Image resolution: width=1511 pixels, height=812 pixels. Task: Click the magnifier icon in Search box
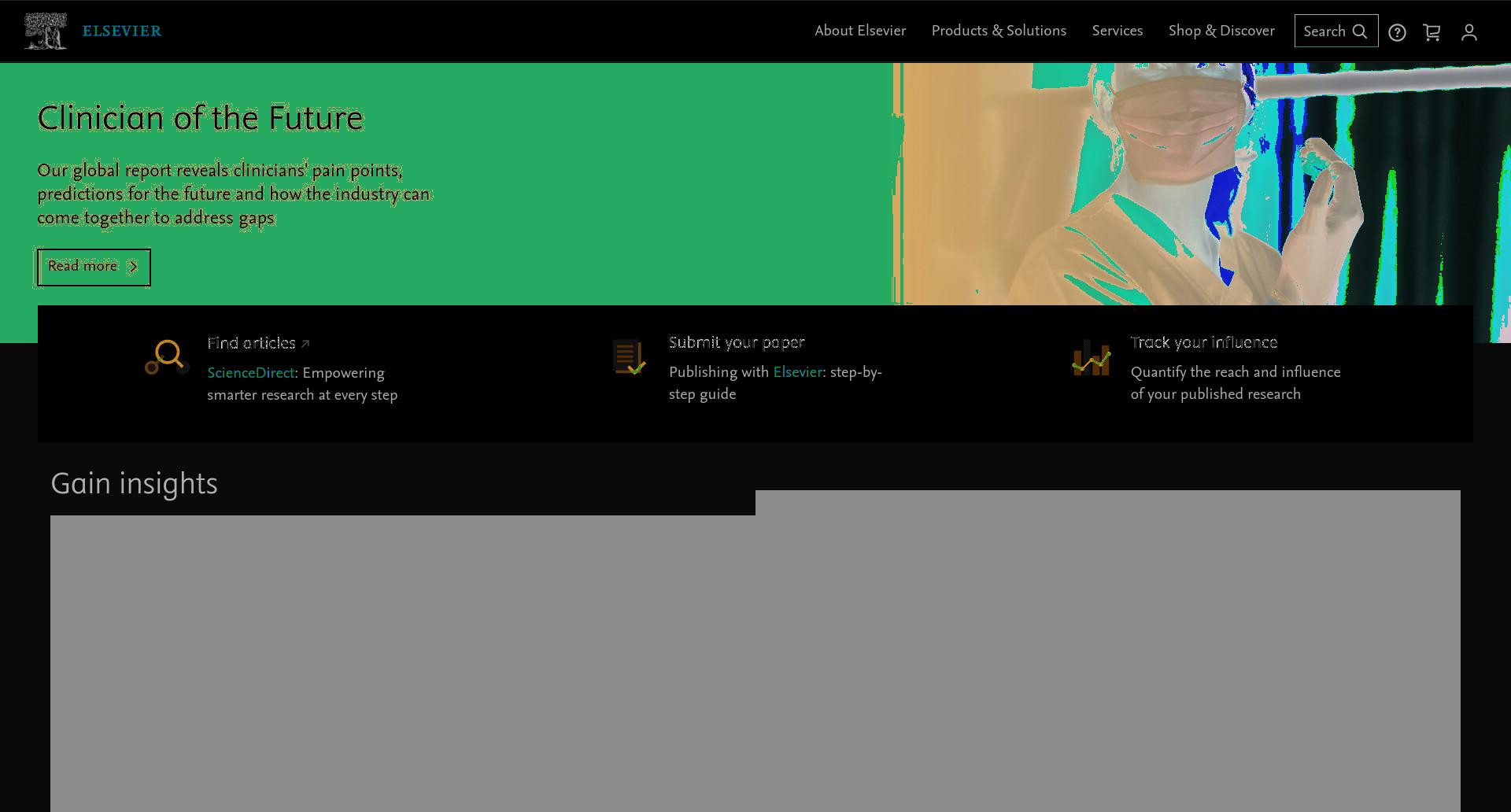[1360, 31]
